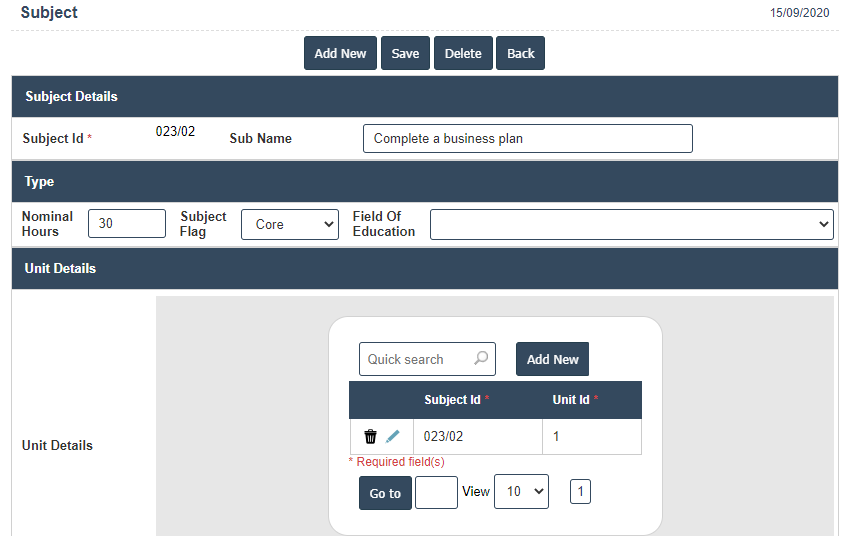Click the page number box beside Go to
This screenshot has width=859, height=536.
pos(436,492)
